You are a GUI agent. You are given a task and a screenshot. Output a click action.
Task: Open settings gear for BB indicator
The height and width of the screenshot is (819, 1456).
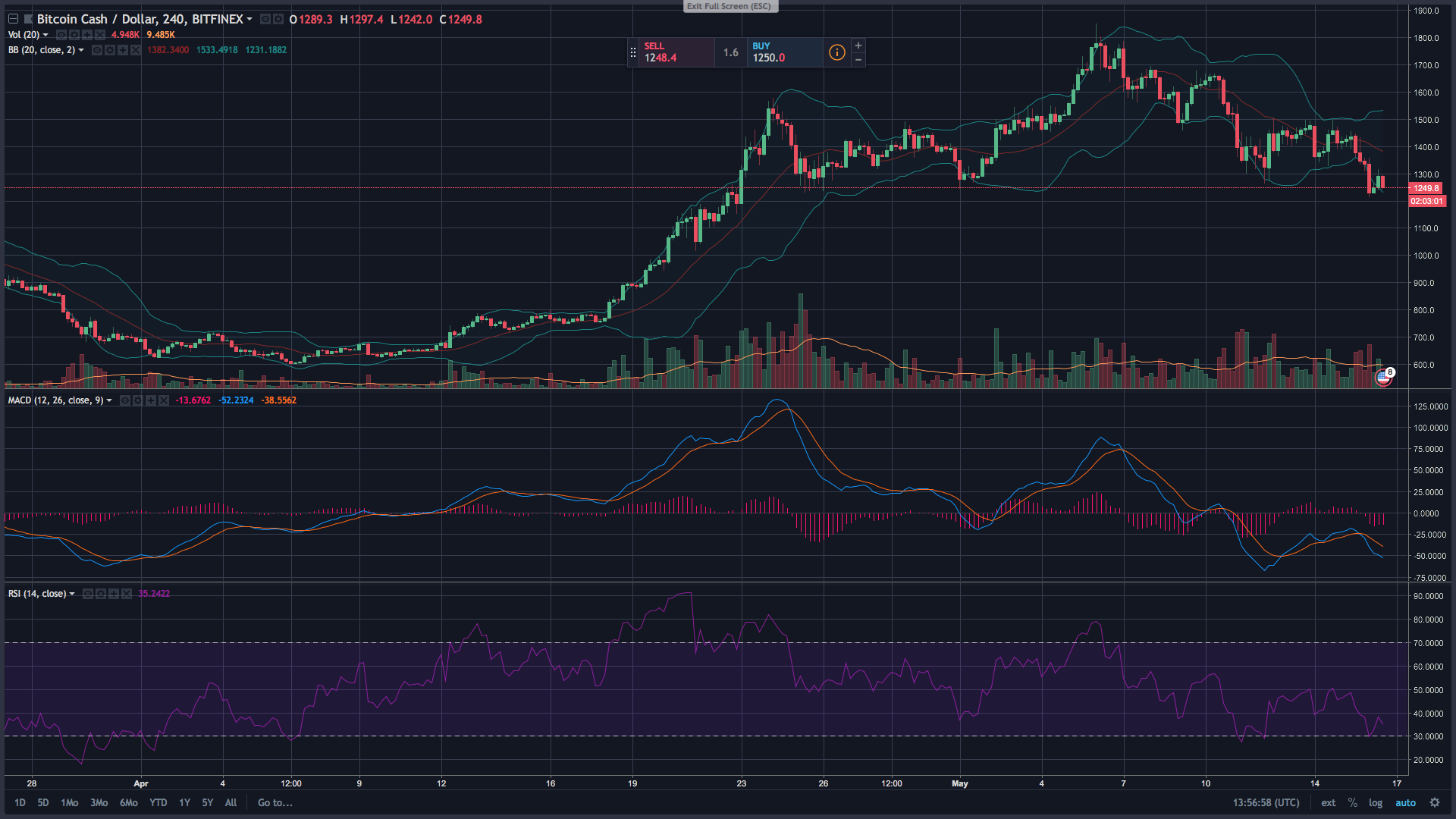(x=110, y=50)
